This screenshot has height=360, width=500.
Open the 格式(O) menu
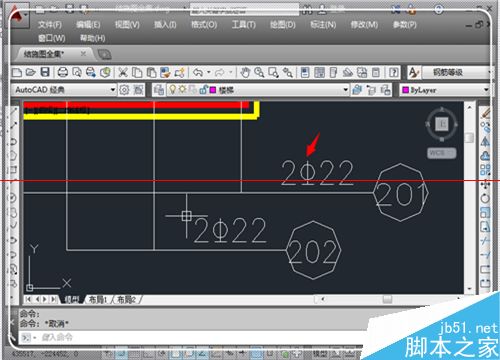tap(204, 25)
